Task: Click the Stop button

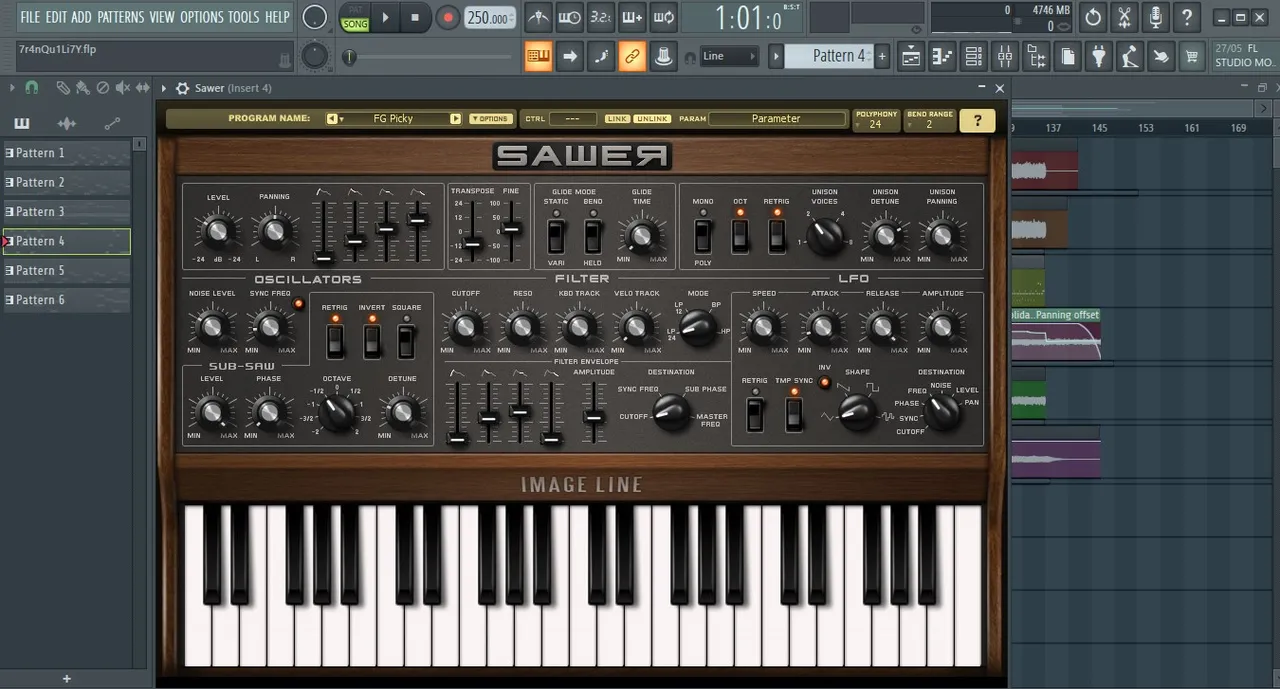Action: [x=415, y=17]
